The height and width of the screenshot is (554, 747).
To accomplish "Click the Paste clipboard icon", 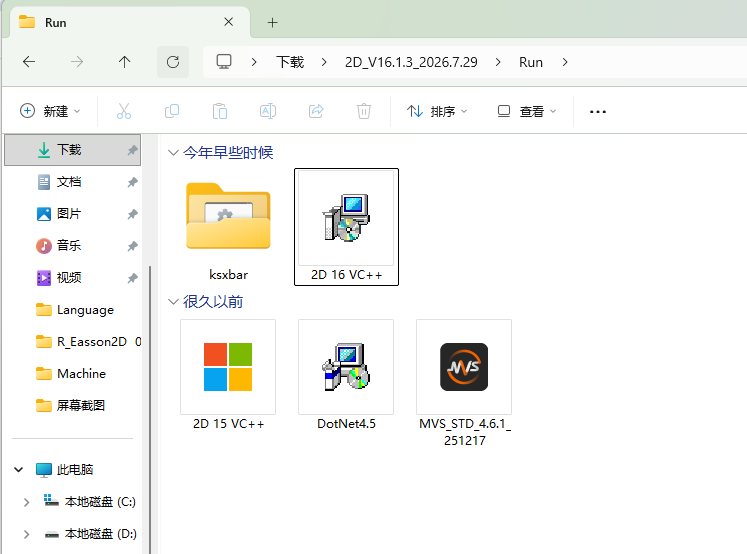I will 220,111.
